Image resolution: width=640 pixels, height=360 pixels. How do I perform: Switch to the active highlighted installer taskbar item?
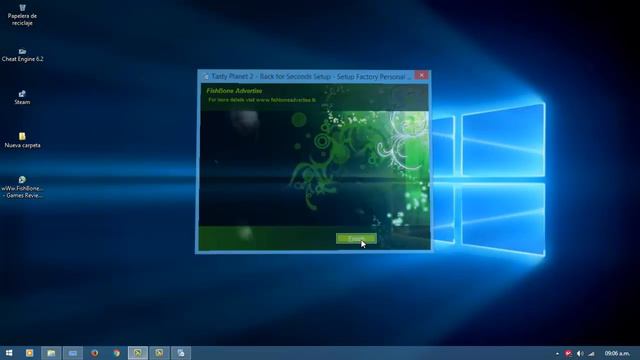pos(138,353)
